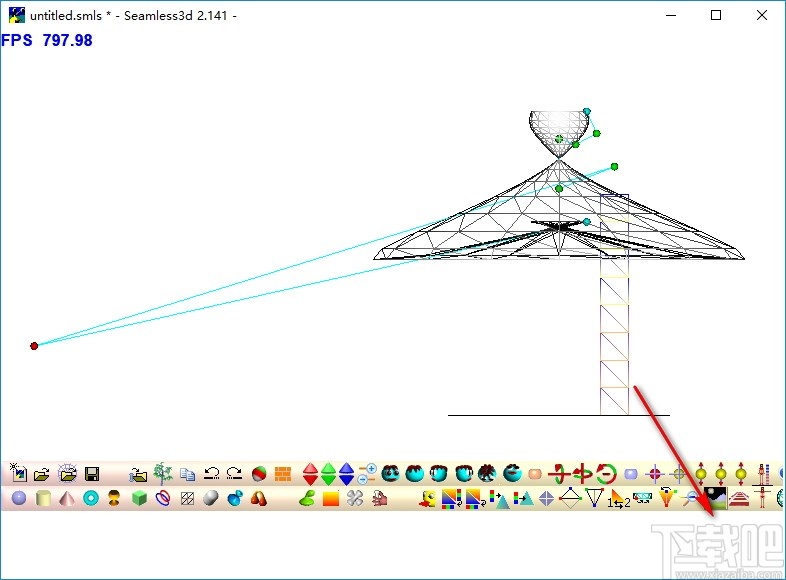Click the orange funnel with rotation arrow icon

click(666, 497)
